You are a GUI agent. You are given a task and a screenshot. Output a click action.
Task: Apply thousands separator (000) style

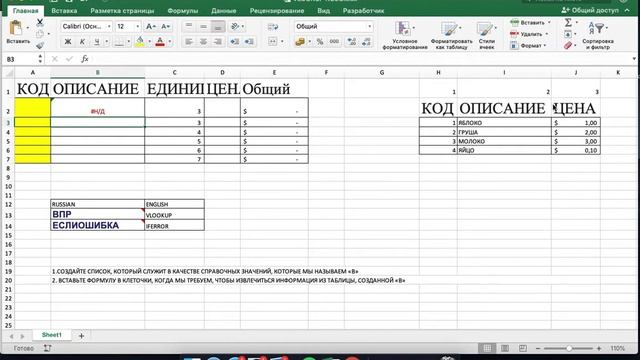[x=334, y=42]
